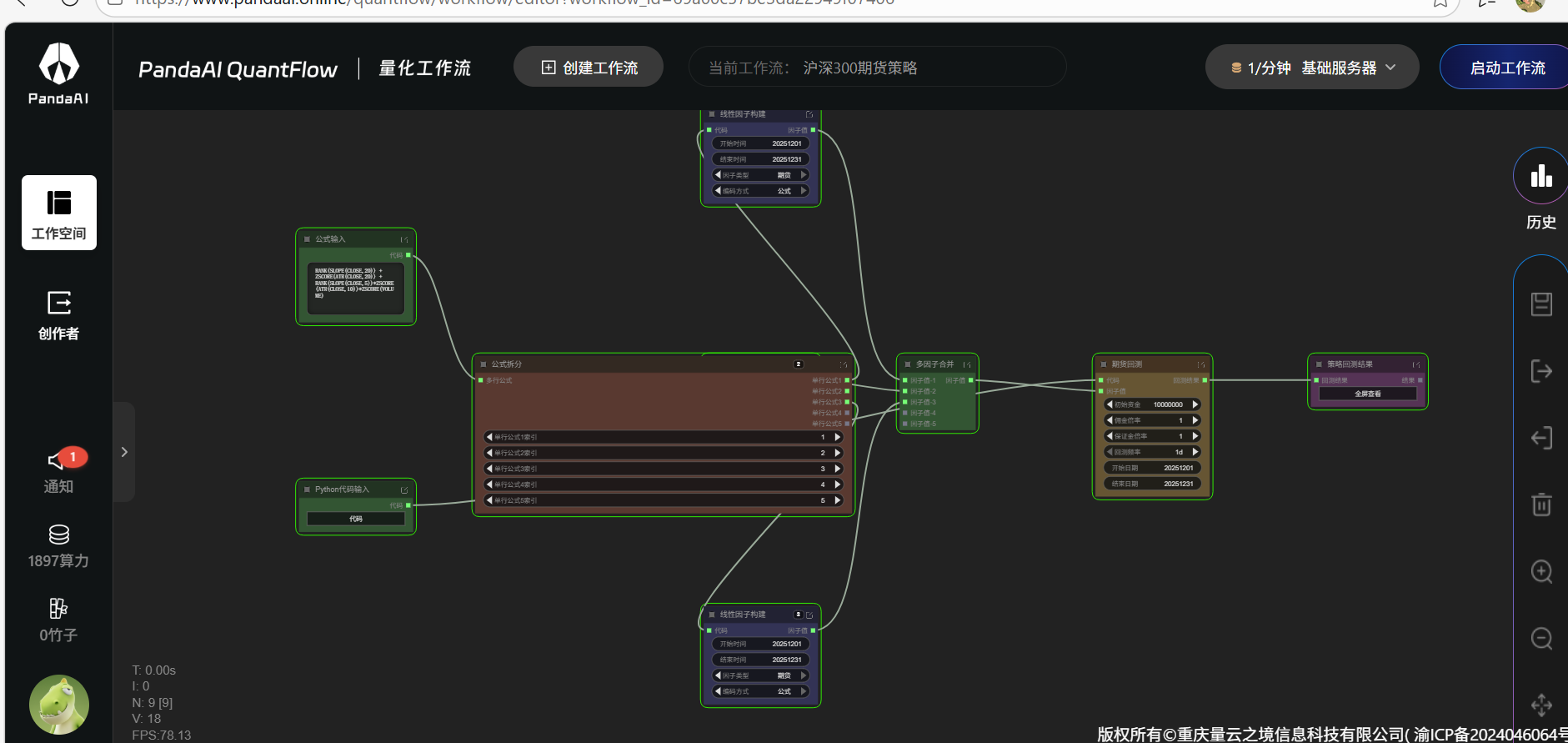Image resolution: width=1568 pixels, height=743 pixels.
Task: Click the 创建工作流 button
Action: pyautogui.click(x=589, y=68)
